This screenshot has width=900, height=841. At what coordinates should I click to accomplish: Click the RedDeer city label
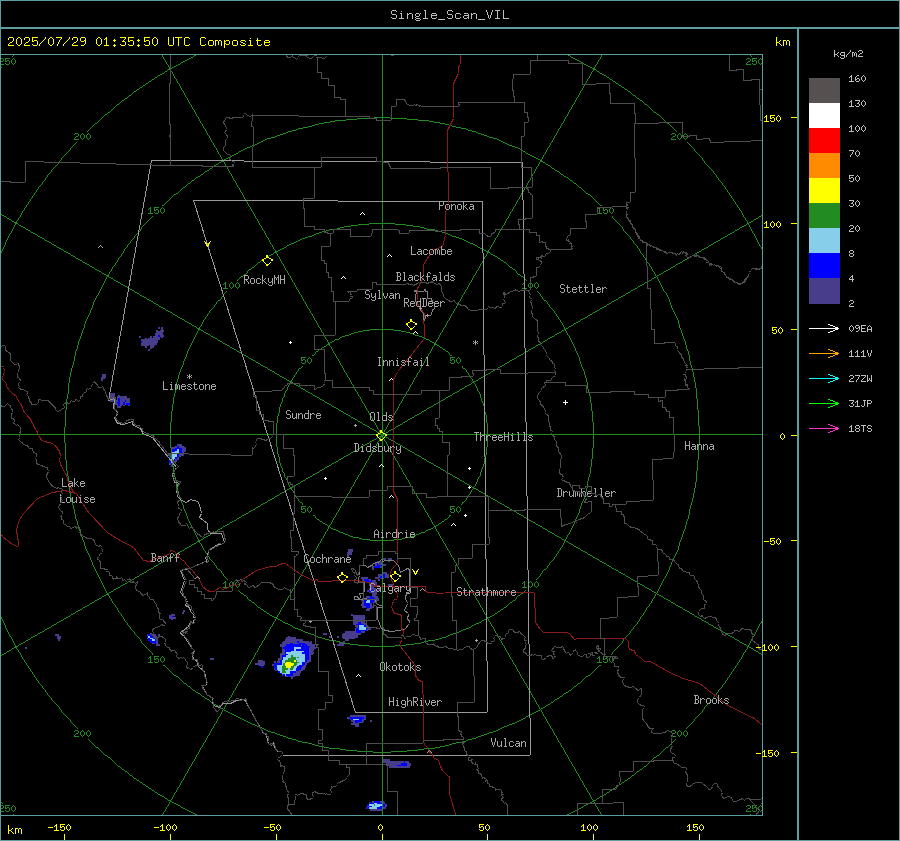(x=424, y=303)
